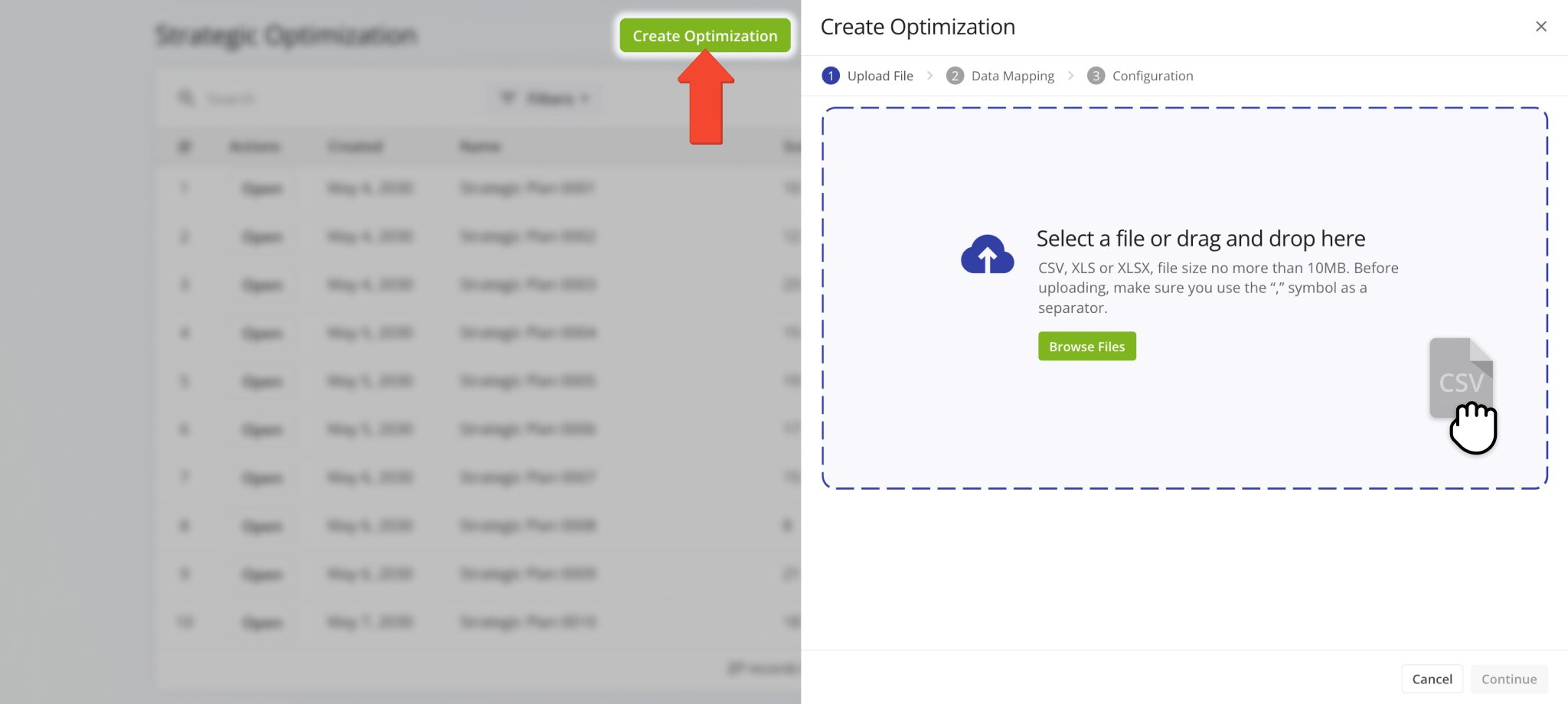Click the search magnifier icon

186,98
